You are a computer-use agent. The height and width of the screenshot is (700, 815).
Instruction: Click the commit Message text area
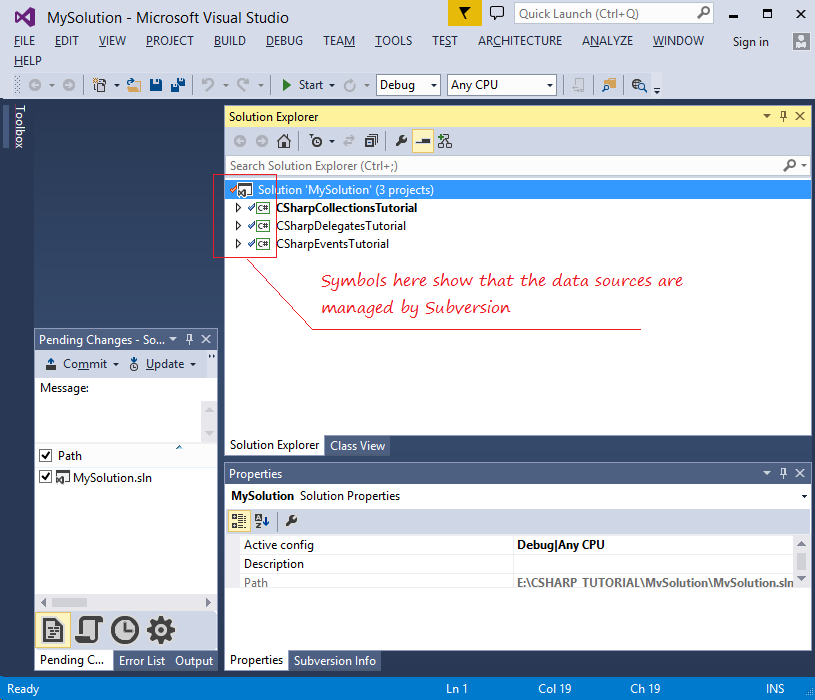pos(120,419)
